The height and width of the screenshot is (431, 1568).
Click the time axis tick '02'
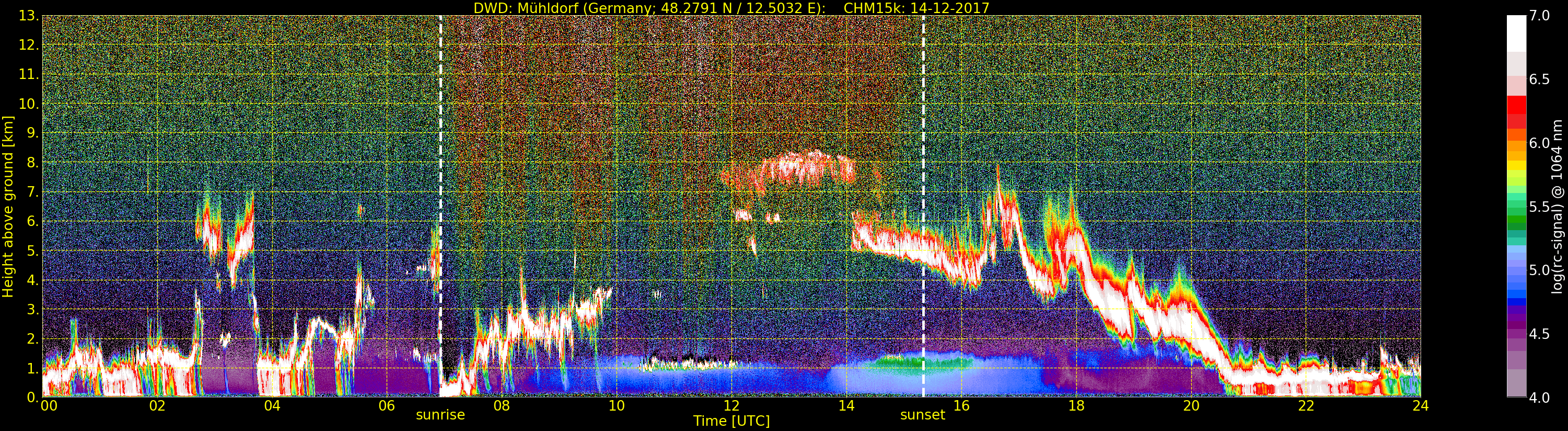coord(157,406)
